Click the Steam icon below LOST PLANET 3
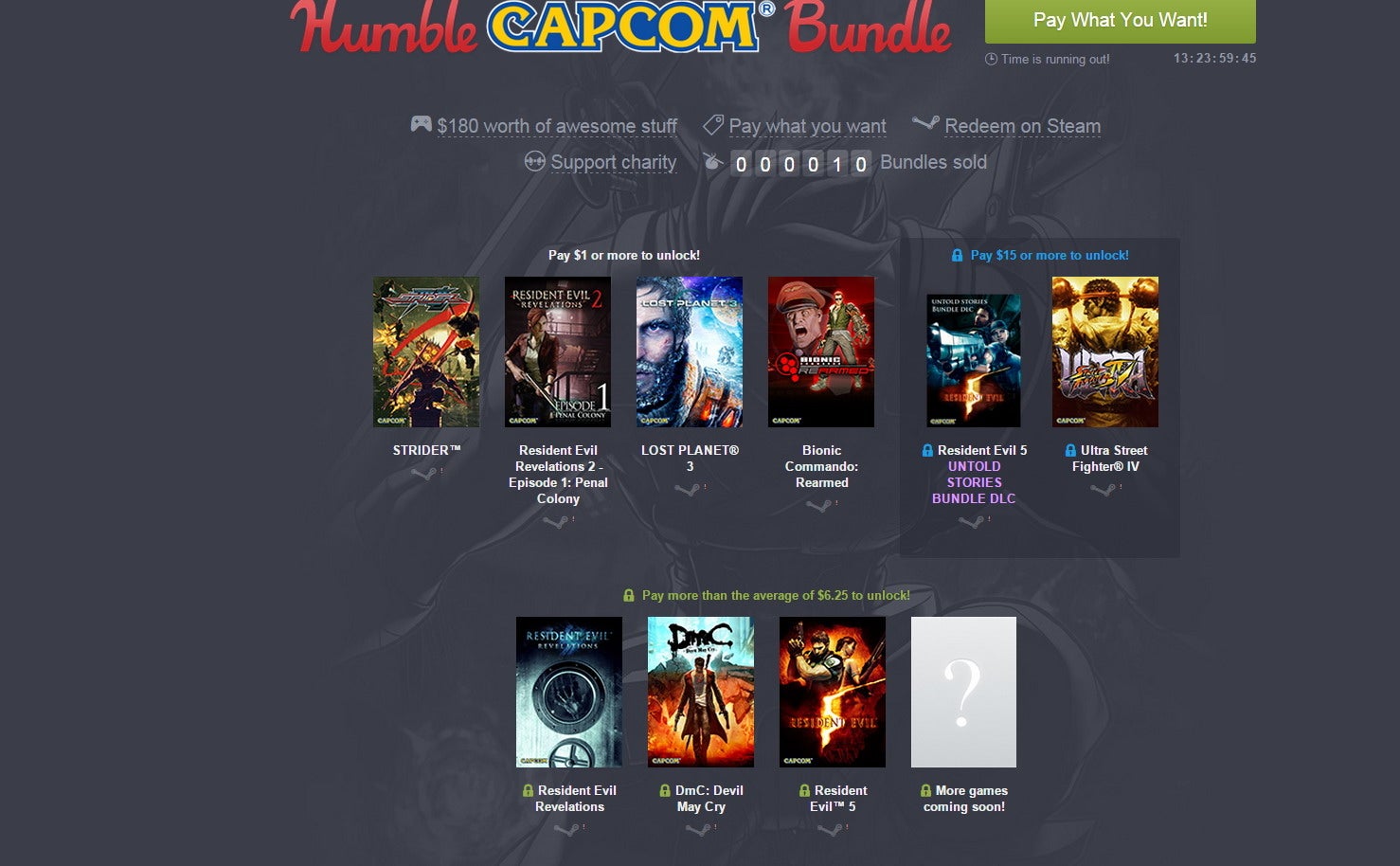Viewport: 1400px width, 866px height. coord(687,489)
